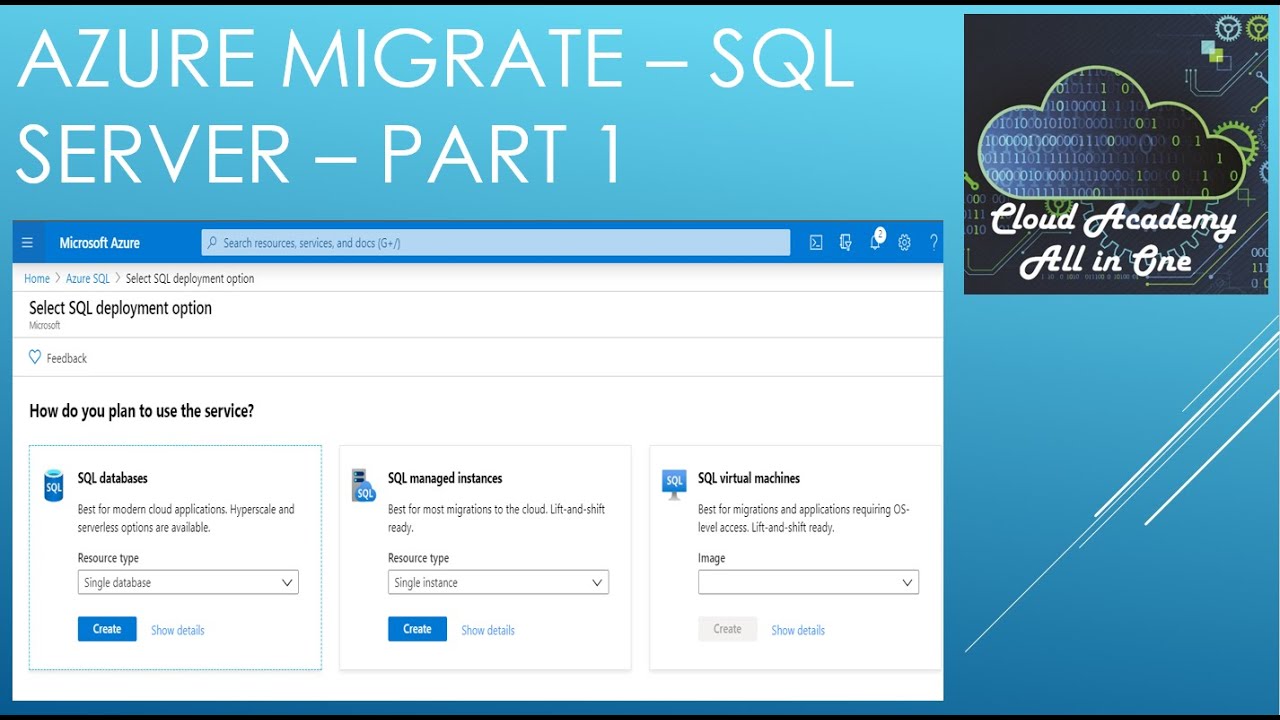Click the SQL managed instances icon

pyautogui.click(x=364, y=486)
